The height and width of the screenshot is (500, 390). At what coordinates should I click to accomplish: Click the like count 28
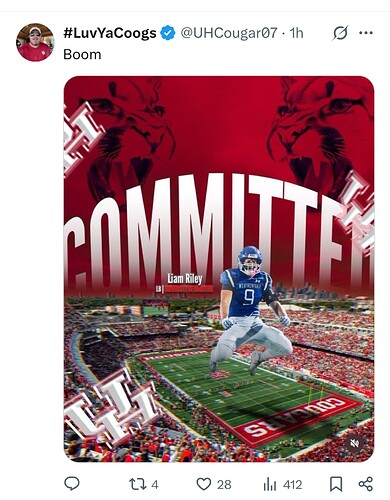224,484
